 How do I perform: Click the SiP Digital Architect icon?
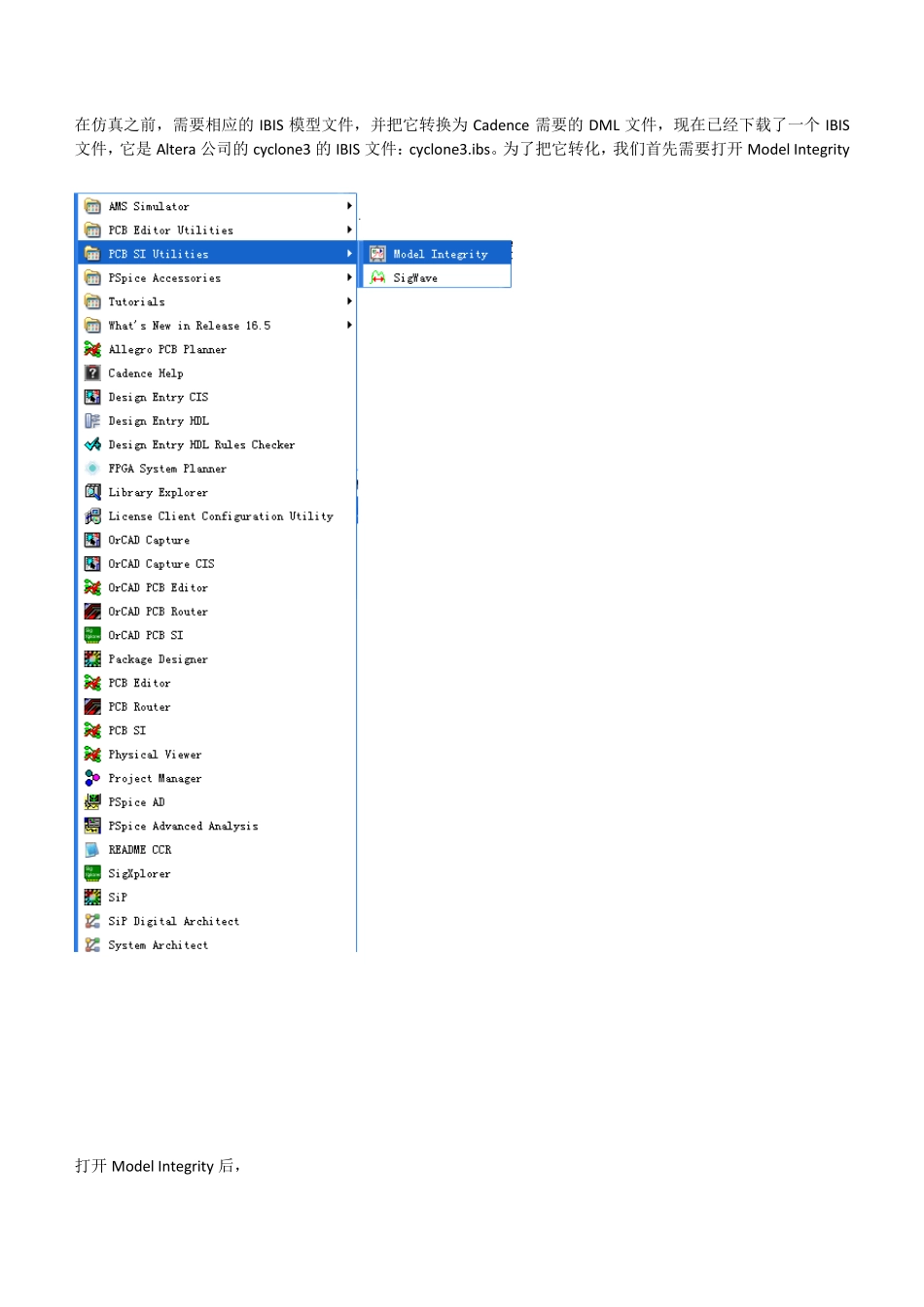pyautogui.click(x=92, y=921)
